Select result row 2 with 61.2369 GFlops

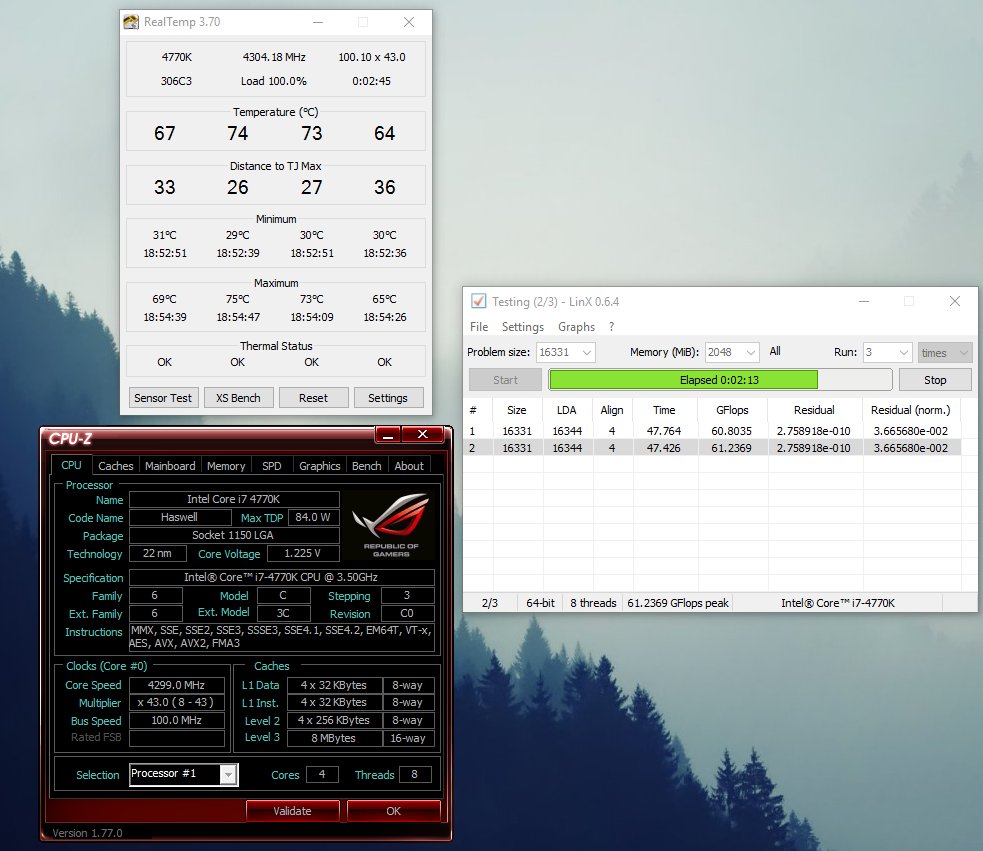click(x=712, y=448)
